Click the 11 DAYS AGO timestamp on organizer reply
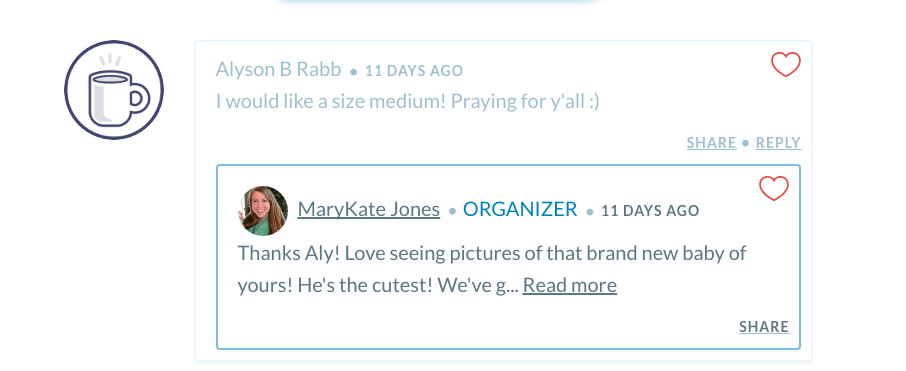Viewport: 906px width, 371px height. (x=650, y=210)
